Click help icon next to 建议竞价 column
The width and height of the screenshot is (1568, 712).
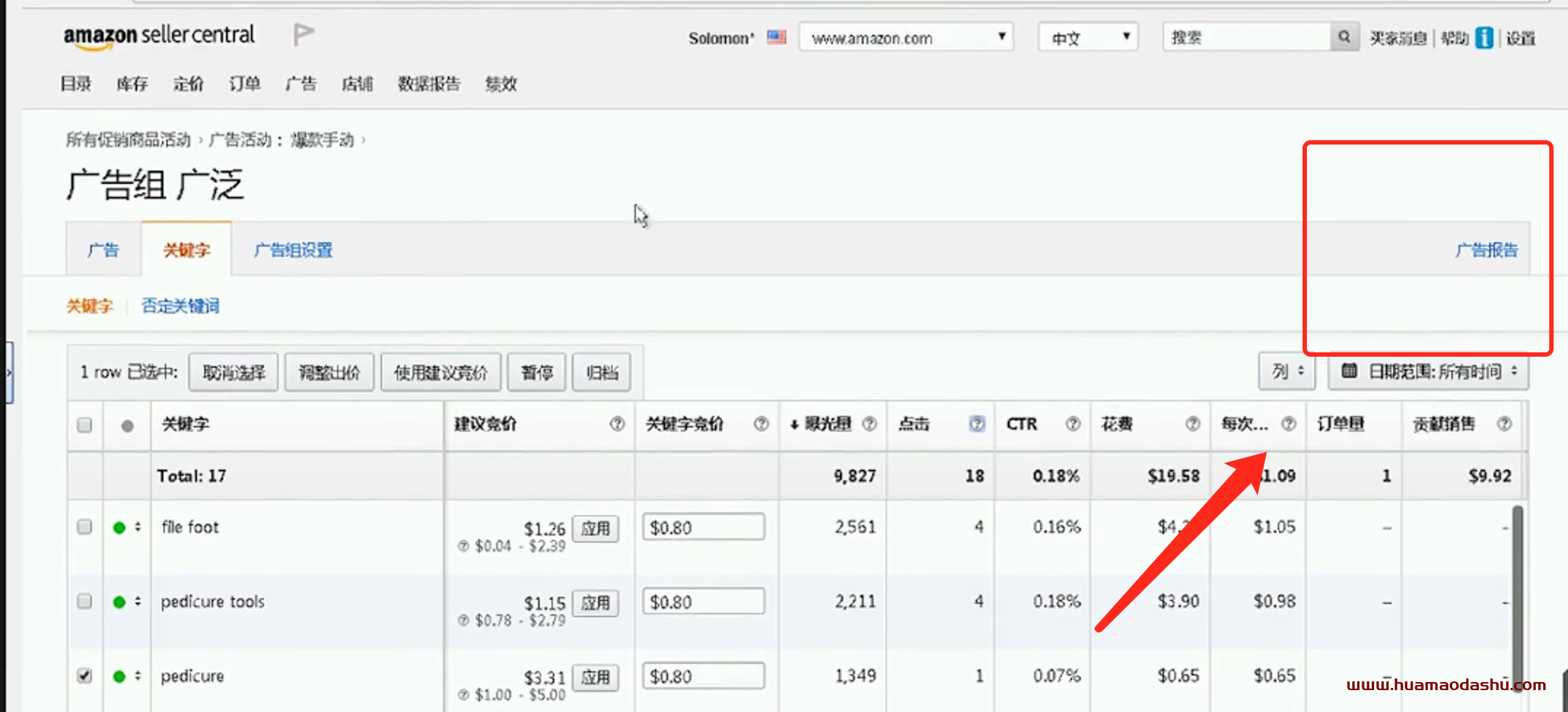coord(617,424)
